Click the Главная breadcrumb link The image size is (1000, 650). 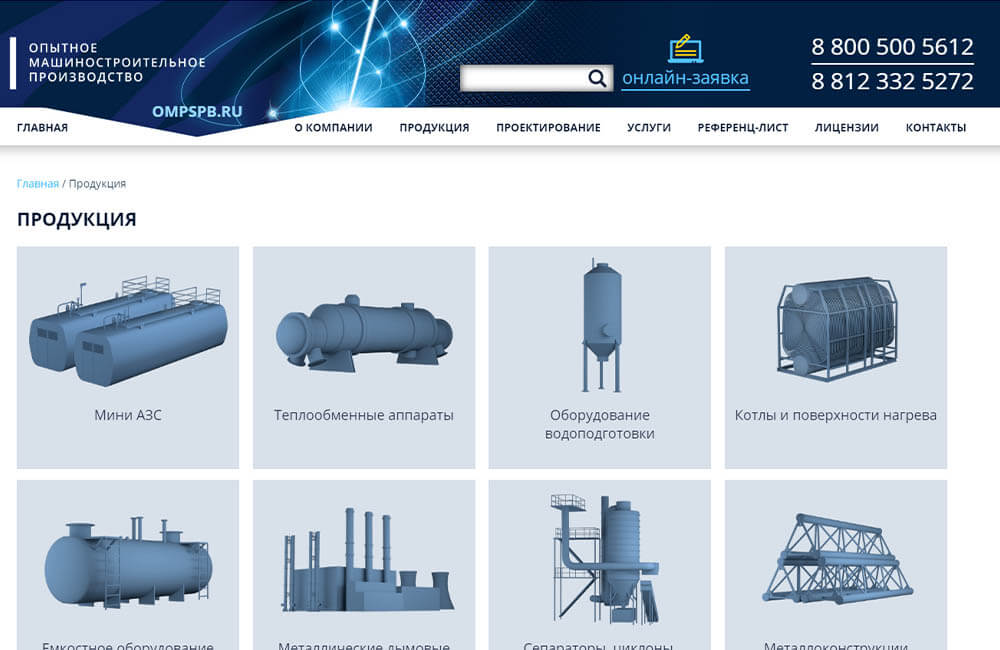tap(37, 184)
